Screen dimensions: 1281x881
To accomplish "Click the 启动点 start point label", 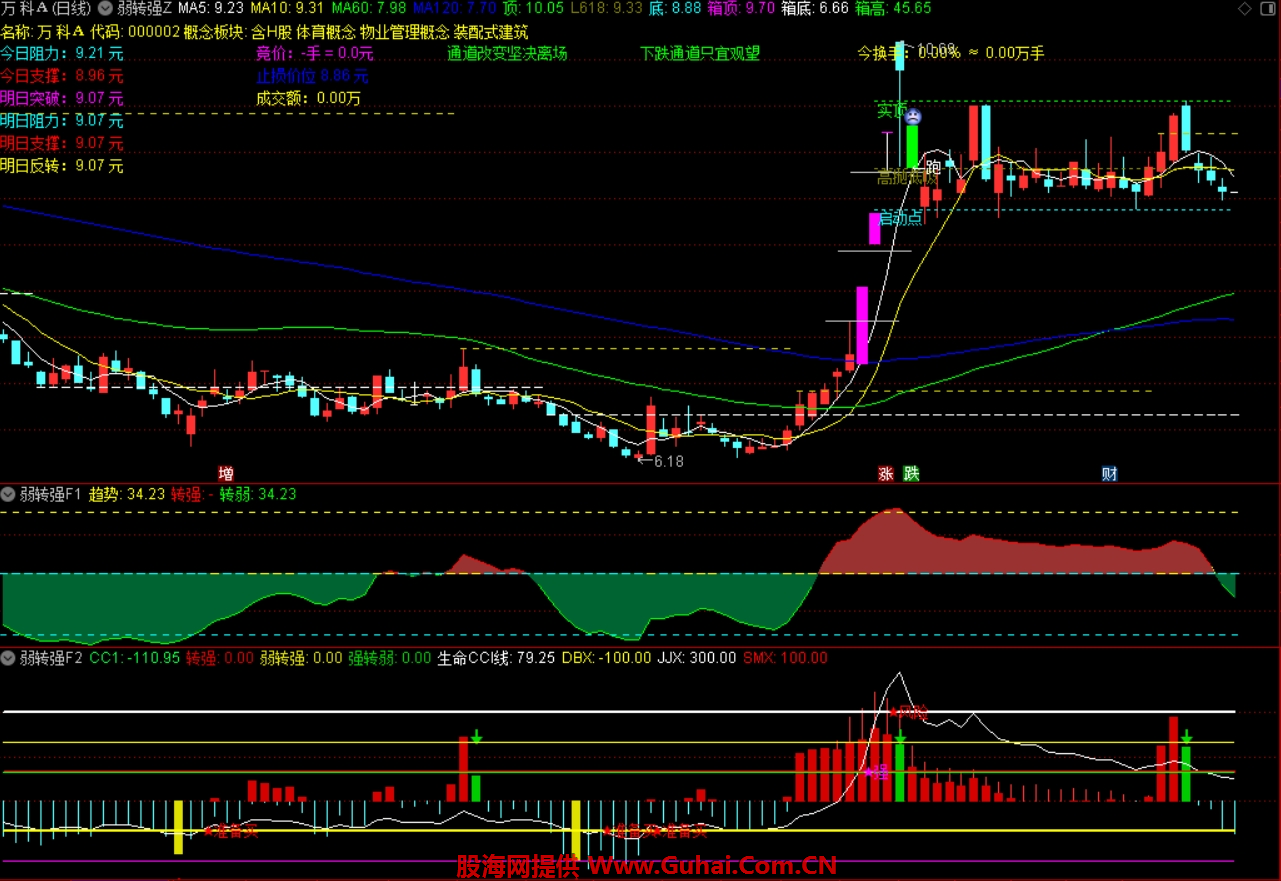I will click(x=899, y=218).
